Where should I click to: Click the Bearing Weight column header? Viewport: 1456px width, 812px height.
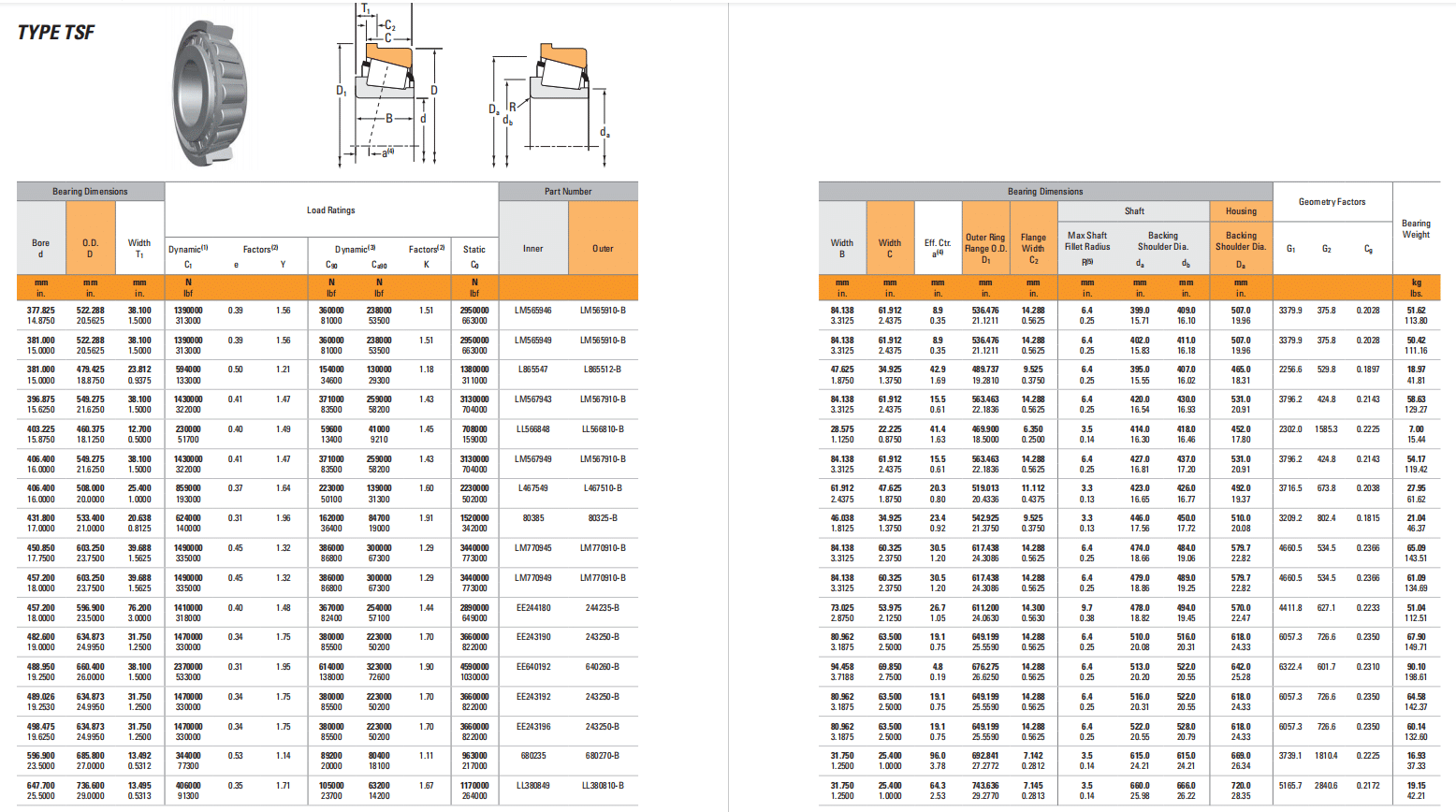pos(1416,229)
